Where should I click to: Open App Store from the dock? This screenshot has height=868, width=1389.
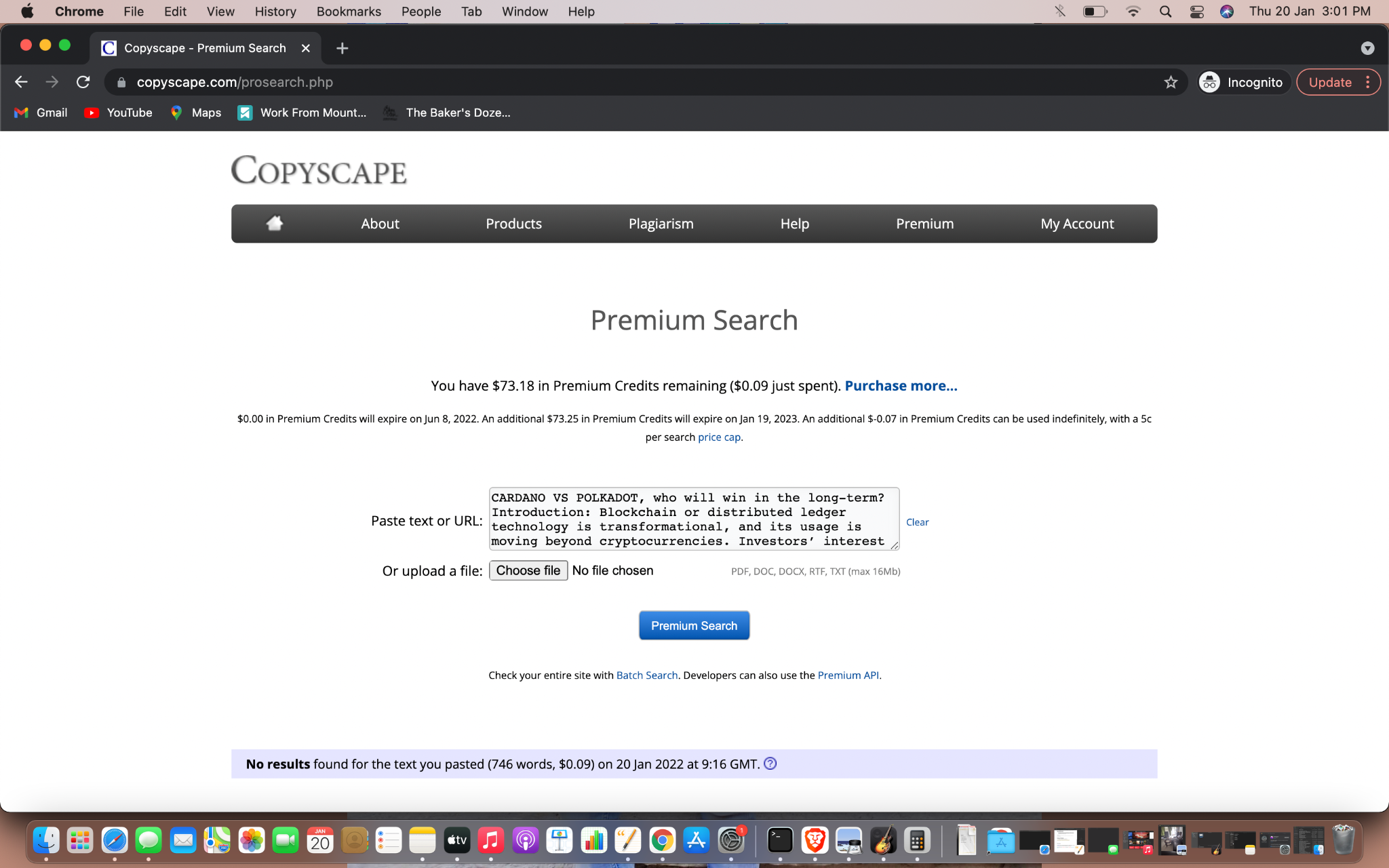pos(697,841)
